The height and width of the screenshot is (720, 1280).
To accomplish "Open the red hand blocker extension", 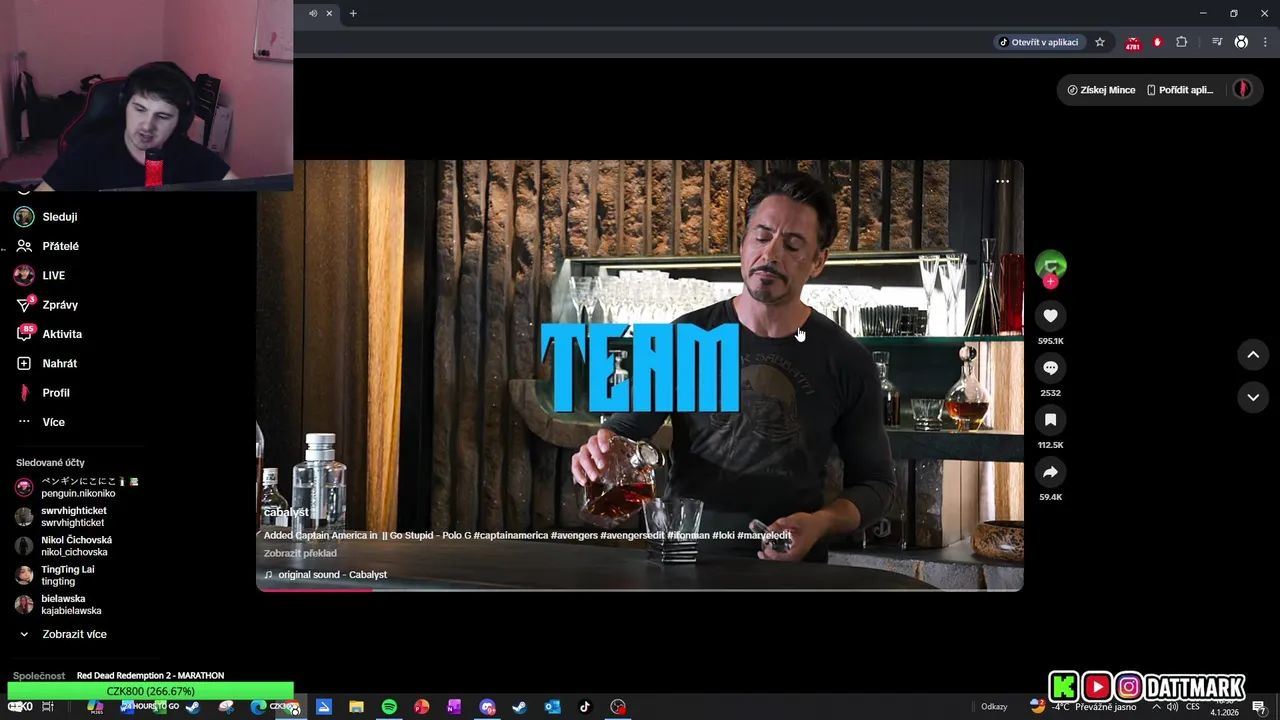I will coord(1157,42).
